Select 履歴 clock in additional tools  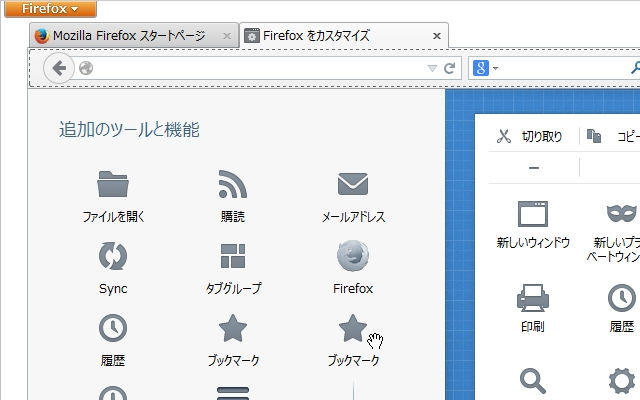point(113,328)
